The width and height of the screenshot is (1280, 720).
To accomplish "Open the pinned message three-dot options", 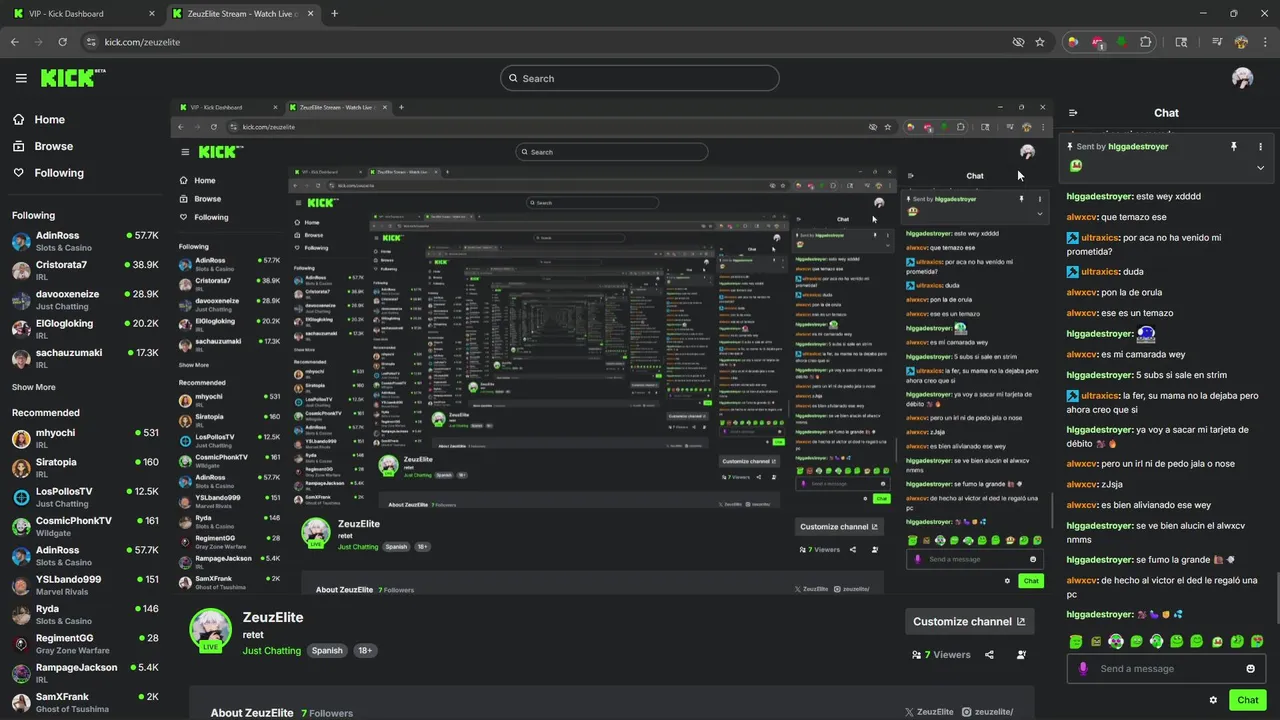I will click(x=1260, y=146).
